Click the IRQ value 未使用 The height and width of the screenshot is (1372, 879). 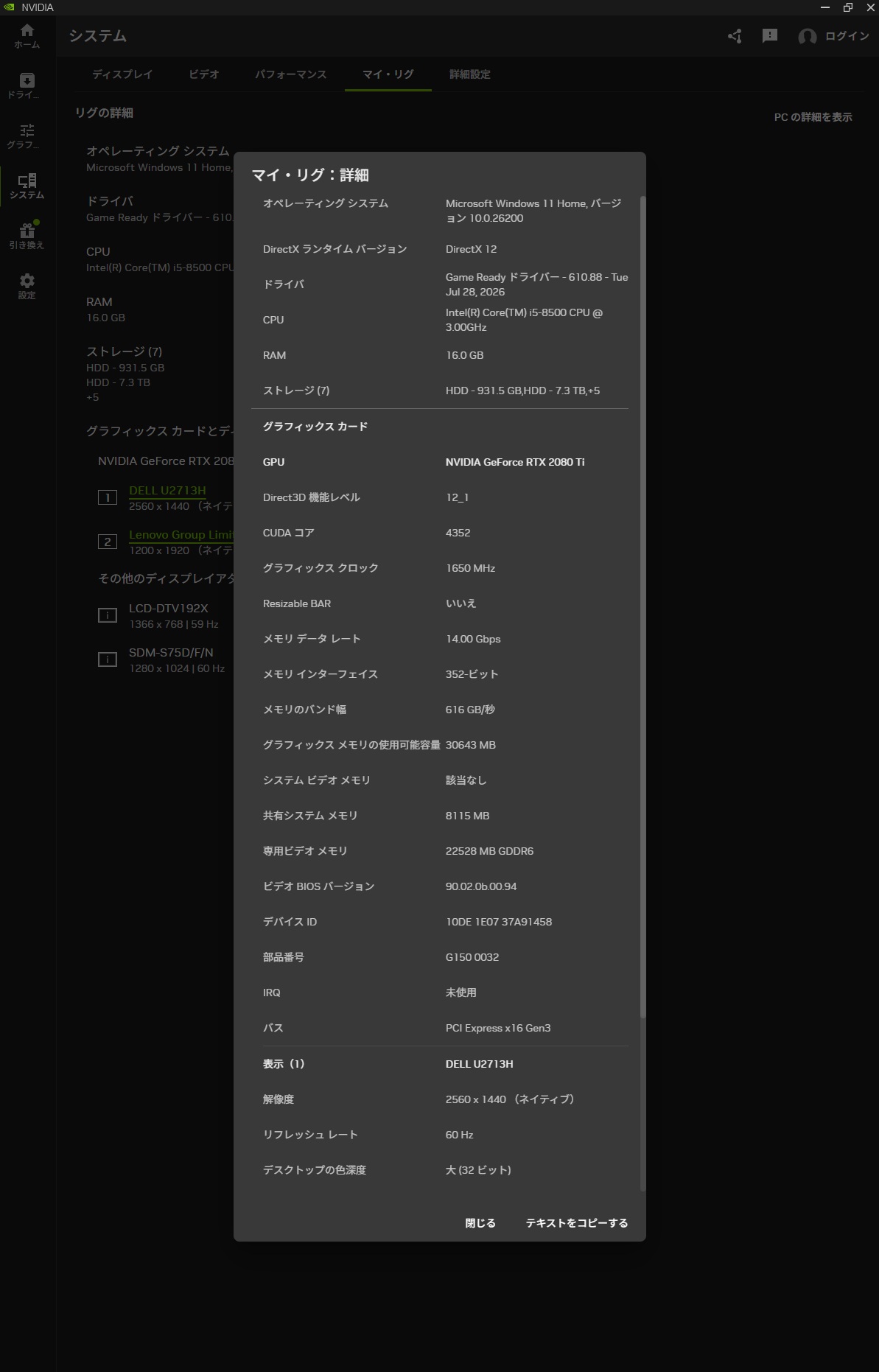(x=460, y=993)
